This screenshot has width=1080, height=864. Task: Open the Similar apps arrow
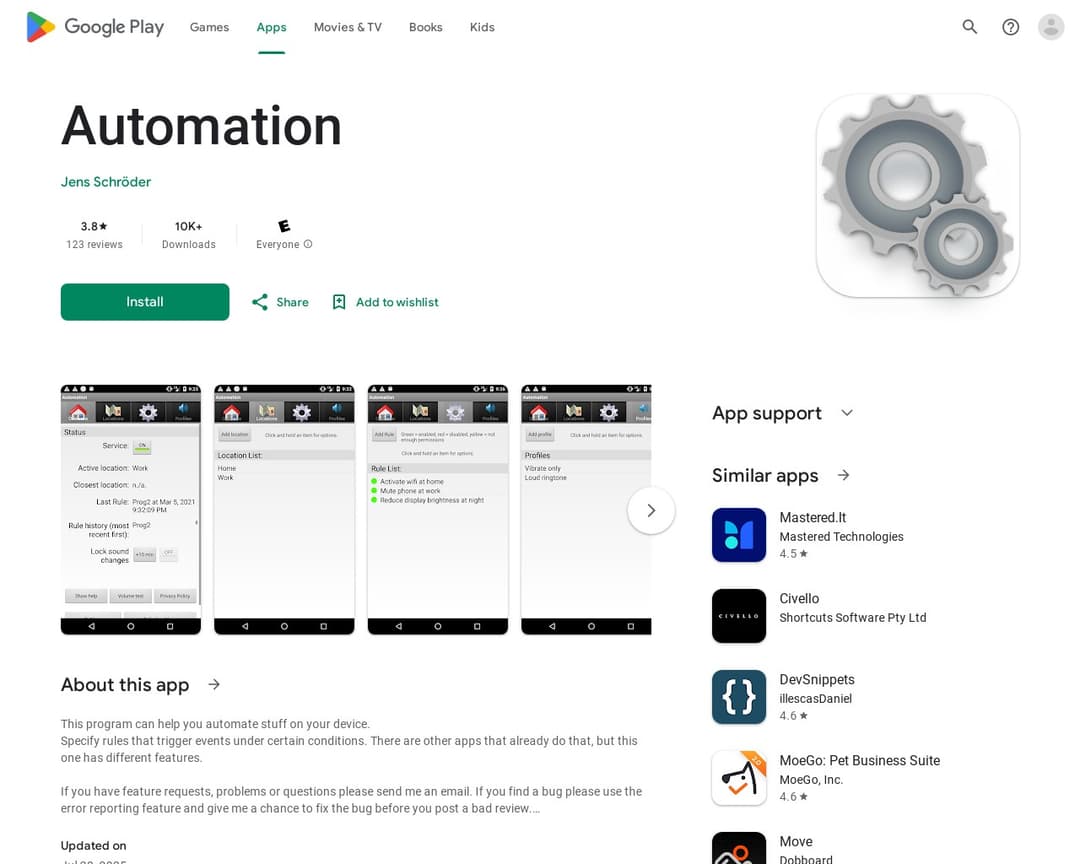pos(843,475)
